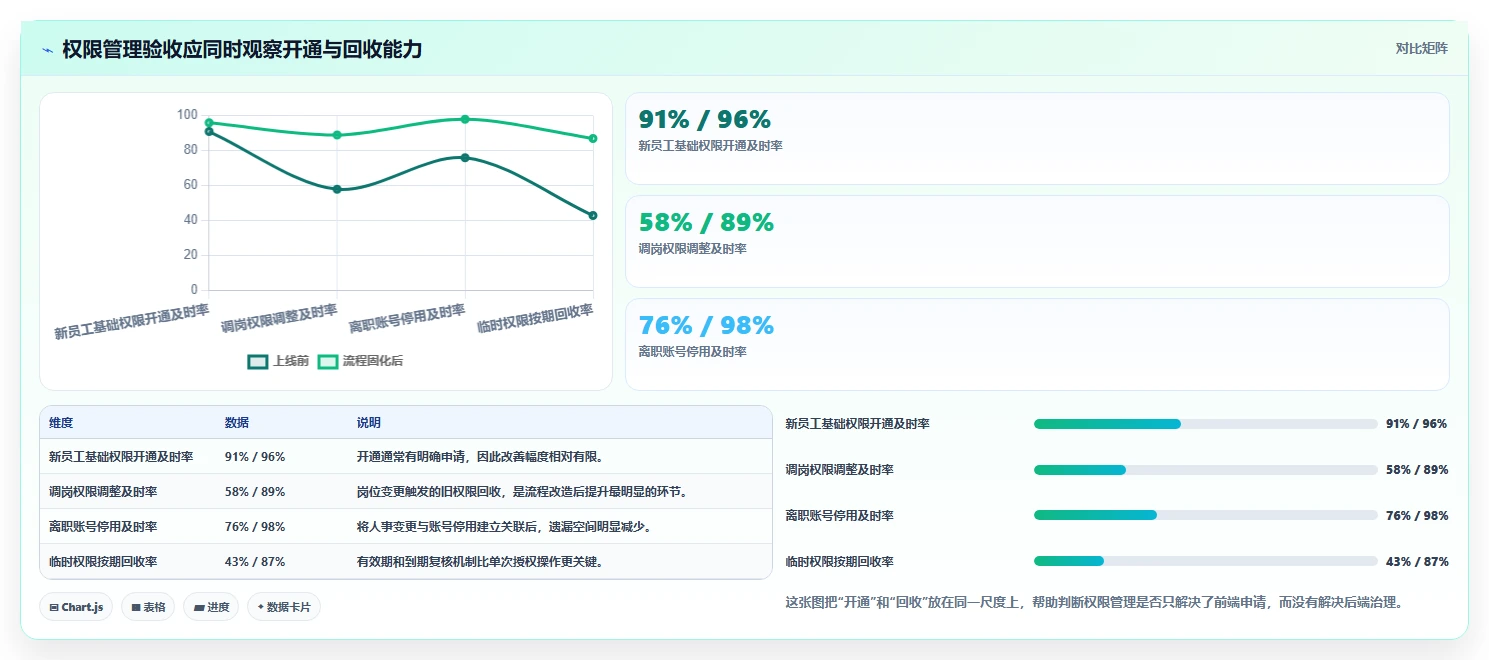Click the 91% / 96% data card
The width and height of the screenshot is (1489, 660).
coord(1037,139)
